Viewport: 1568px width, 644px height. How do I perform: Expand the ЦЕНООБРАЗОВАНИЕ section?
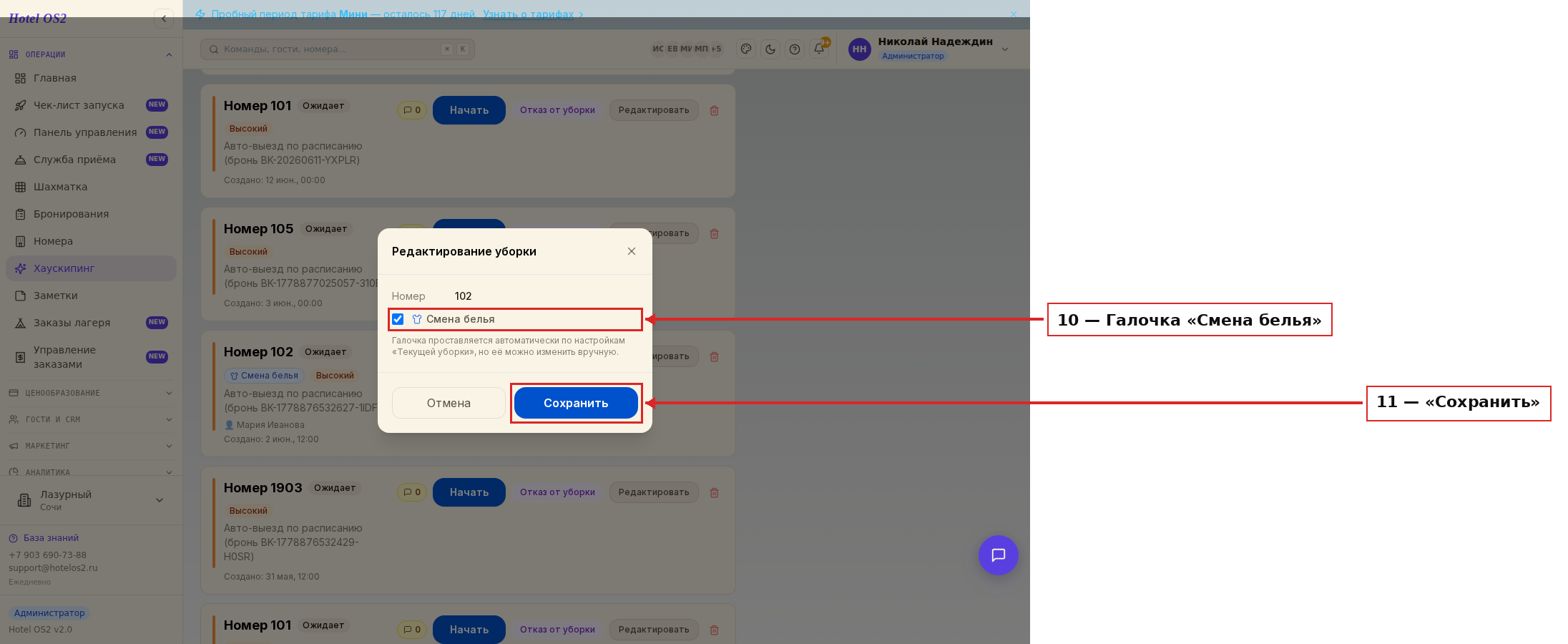tap(90, 393)
